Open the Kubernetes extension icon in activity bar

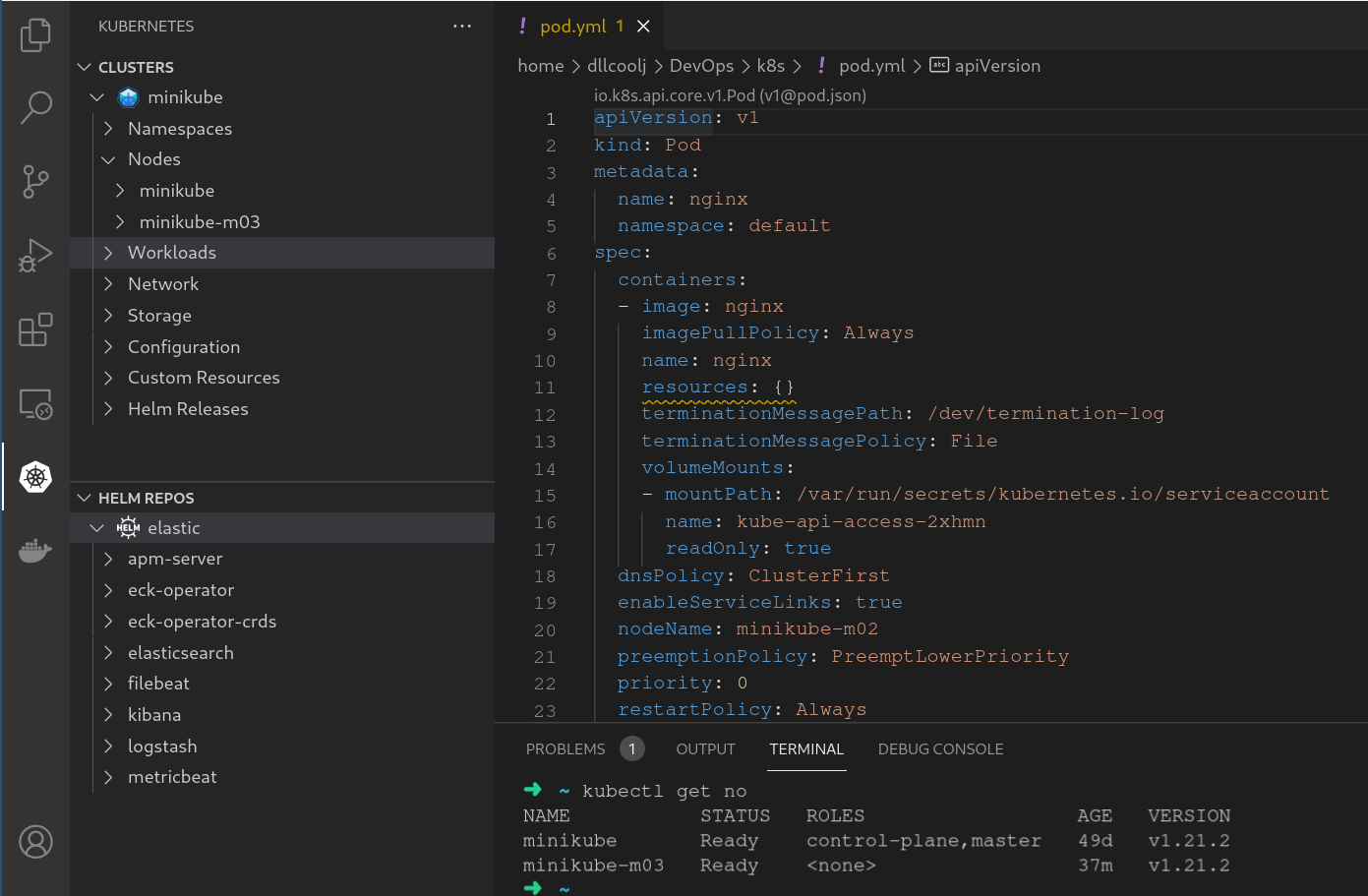[35, 477]
